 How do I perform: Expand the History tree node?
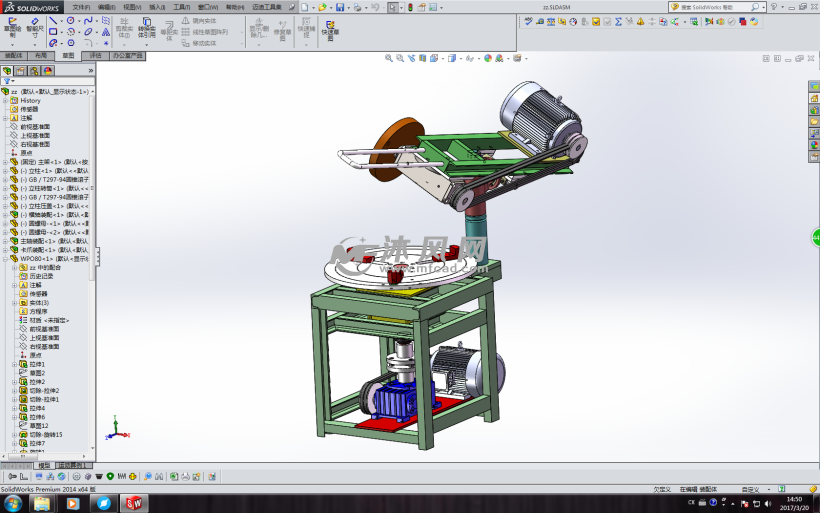click(5, 100)
